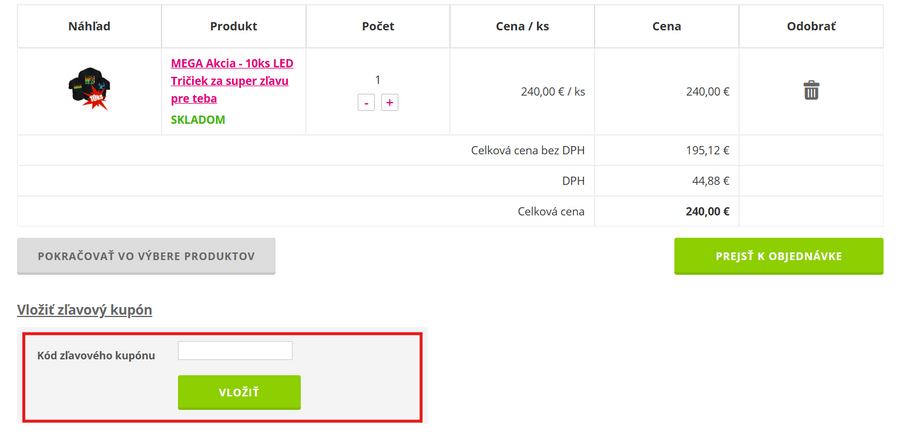Click the green Prejsť k objednávke button

(x=778, y=256)
